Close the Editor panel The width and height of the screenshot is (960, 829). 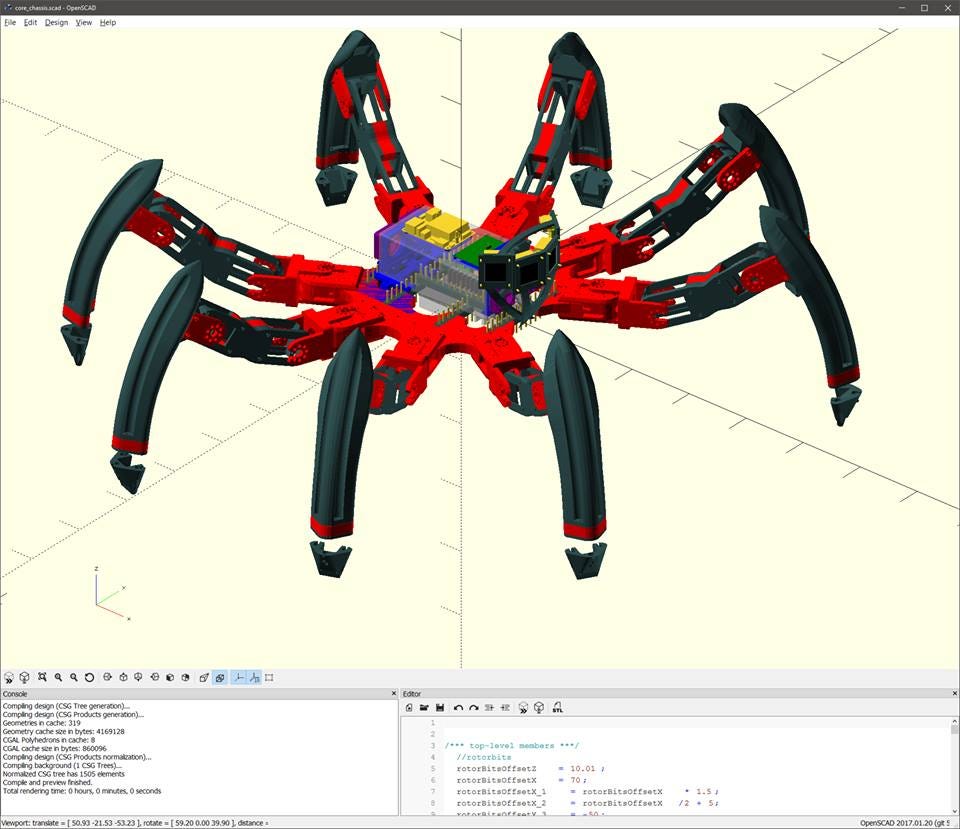pyautogui.click(x=953, y=693)
